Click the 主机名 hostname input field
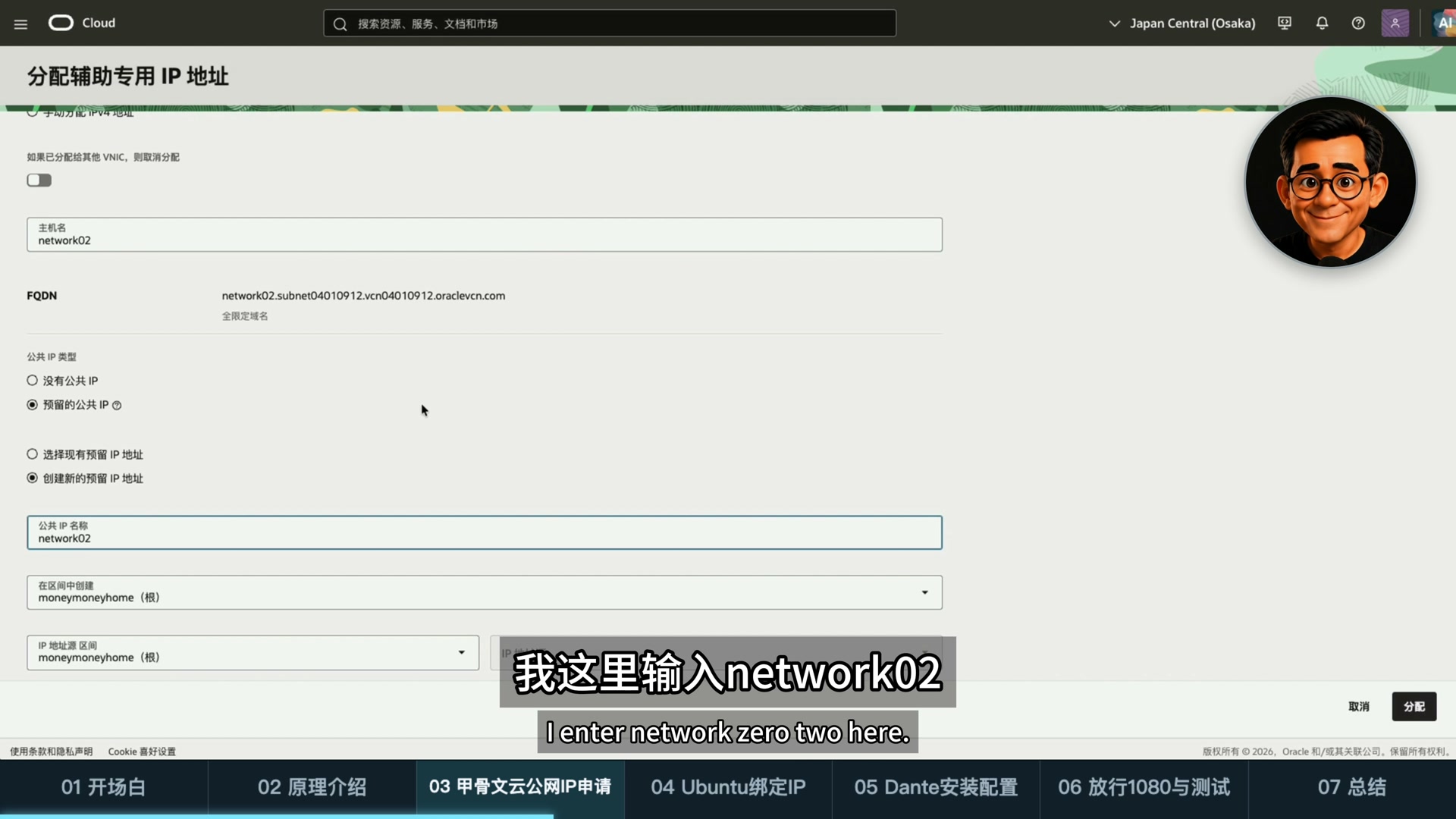Image resolution: width=1456 pixels, height=819 pixels. pyautogui.click(x=485, y=235)
